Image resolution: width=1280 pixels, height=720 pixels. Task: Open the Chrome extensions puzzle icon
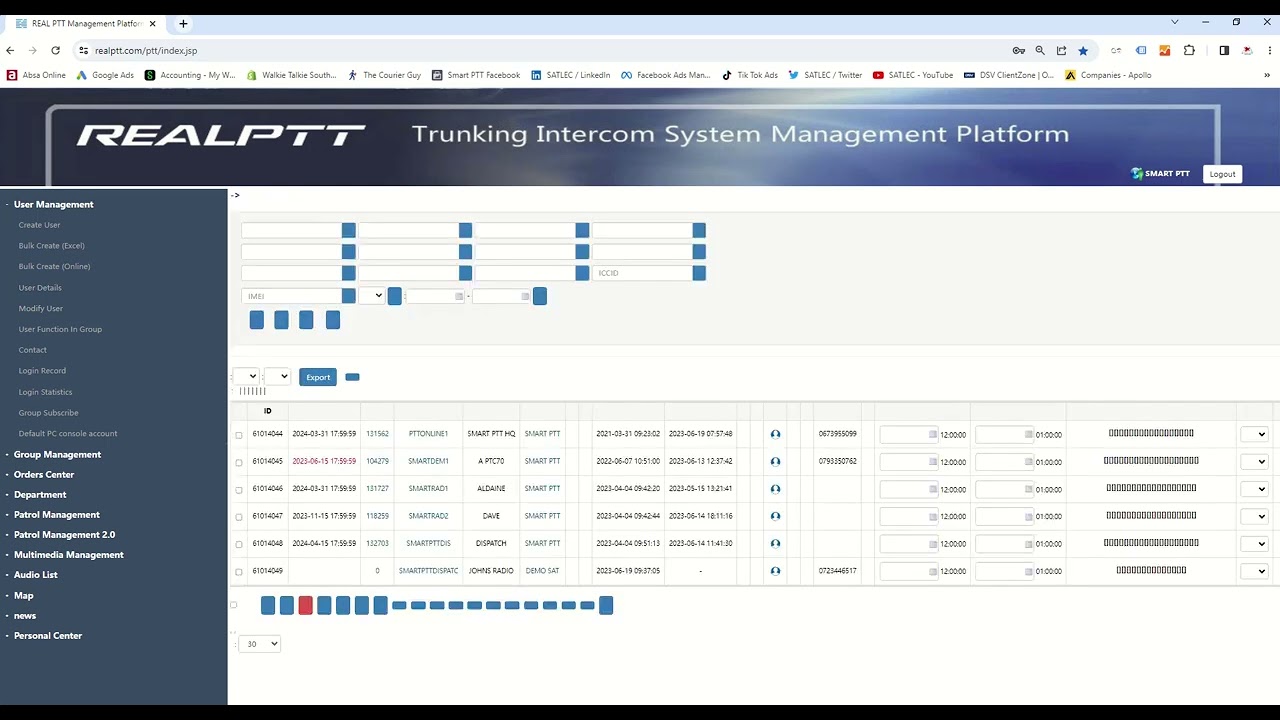pos(1189,50)
